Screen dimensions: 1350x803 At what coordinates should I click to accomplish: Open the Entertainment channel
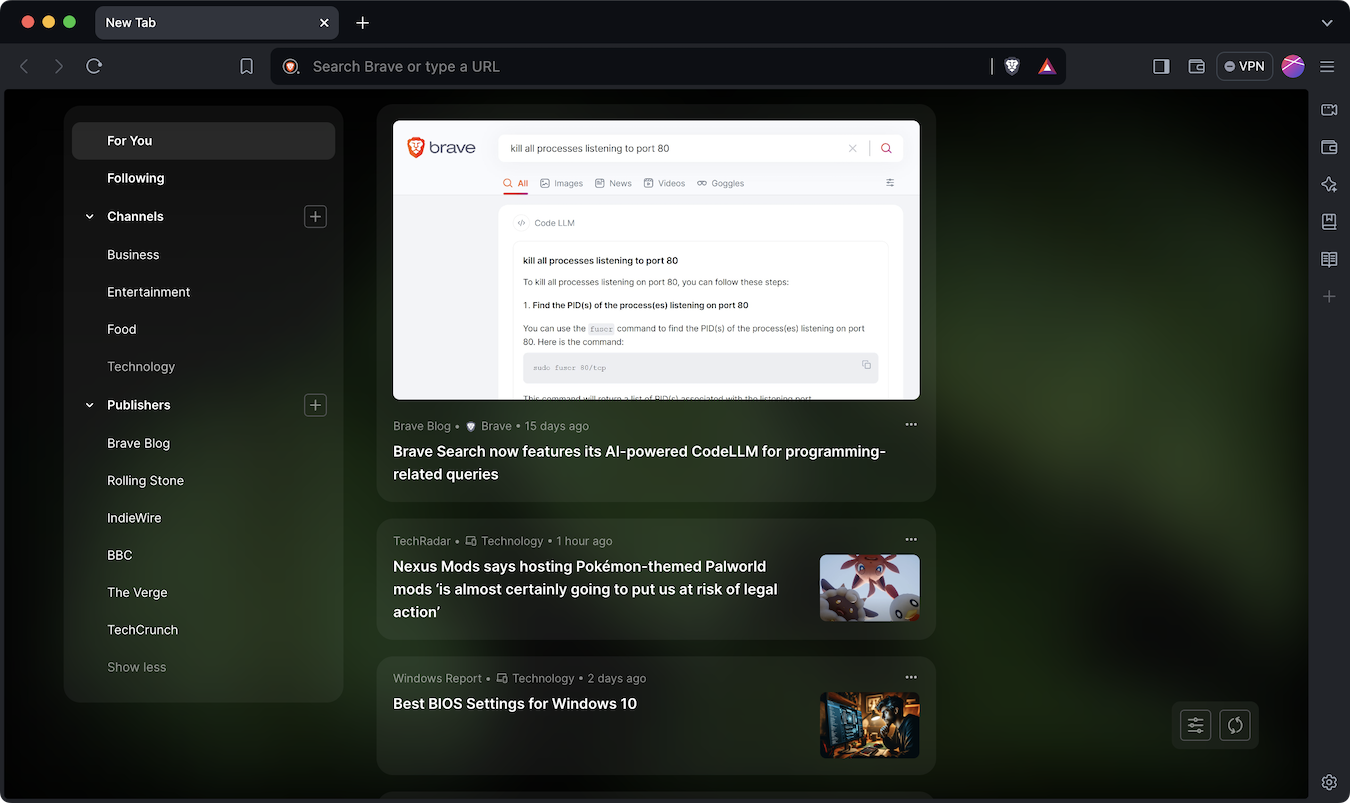148,292
